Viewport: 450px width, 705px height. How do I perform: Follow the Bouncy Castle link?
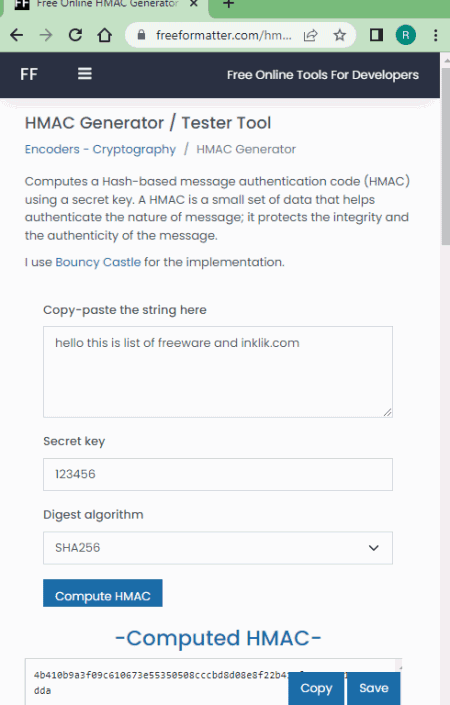point(98,262)
